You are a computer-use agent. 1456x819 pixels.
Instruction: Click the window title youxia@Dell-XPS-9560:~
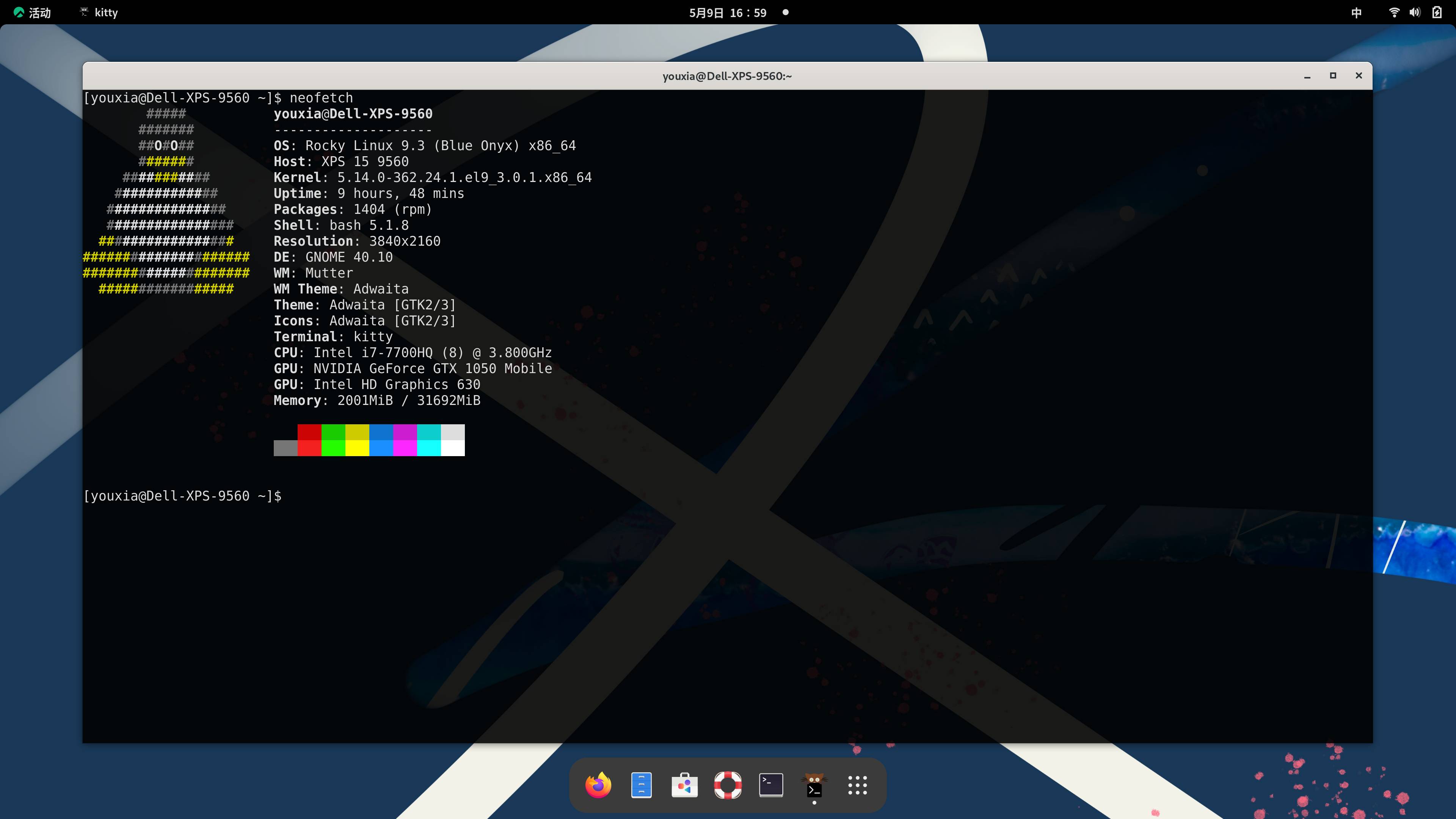(x=727, y=76)
